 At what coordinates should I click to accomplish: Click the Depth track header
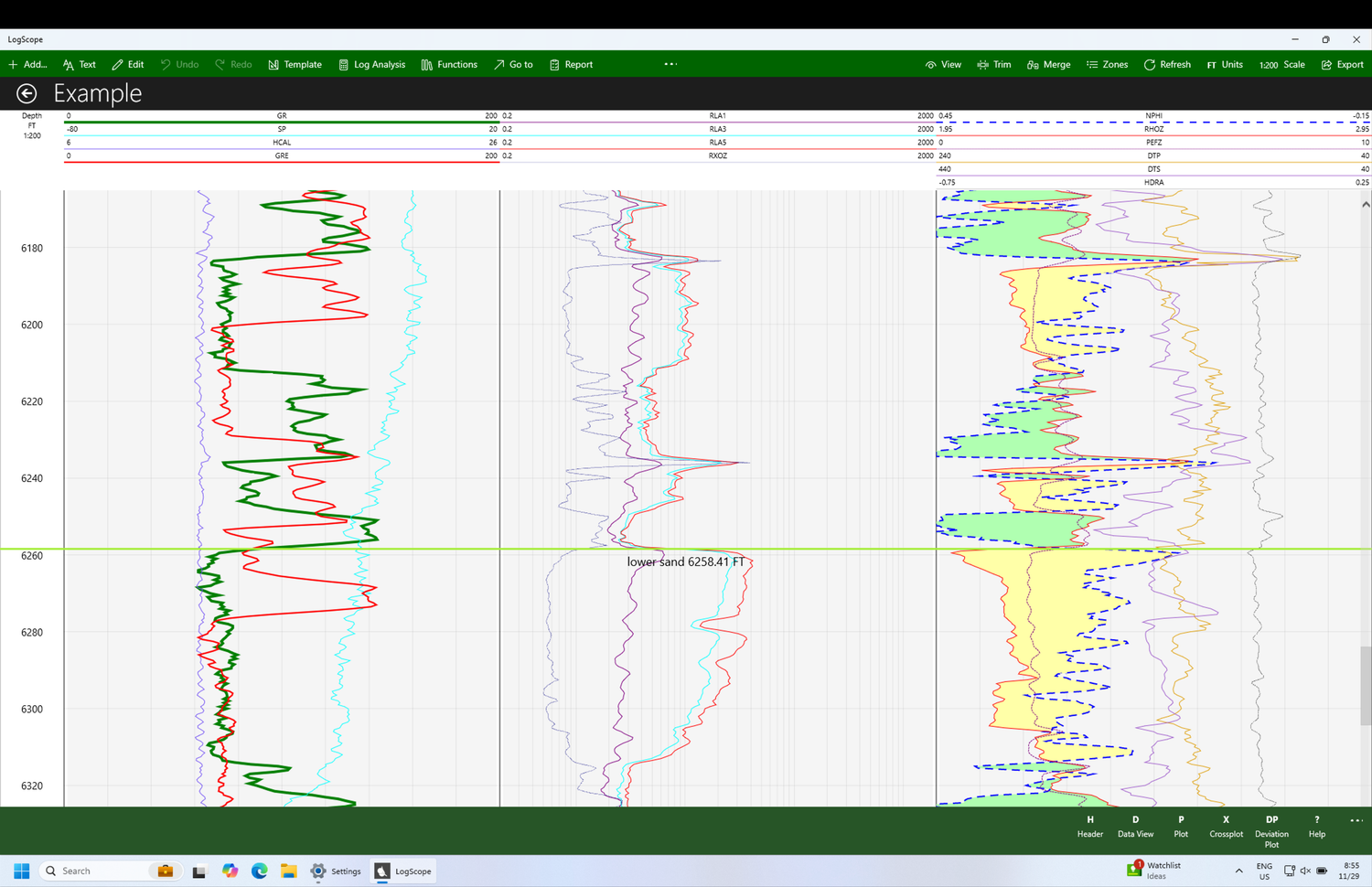point(32,125)
